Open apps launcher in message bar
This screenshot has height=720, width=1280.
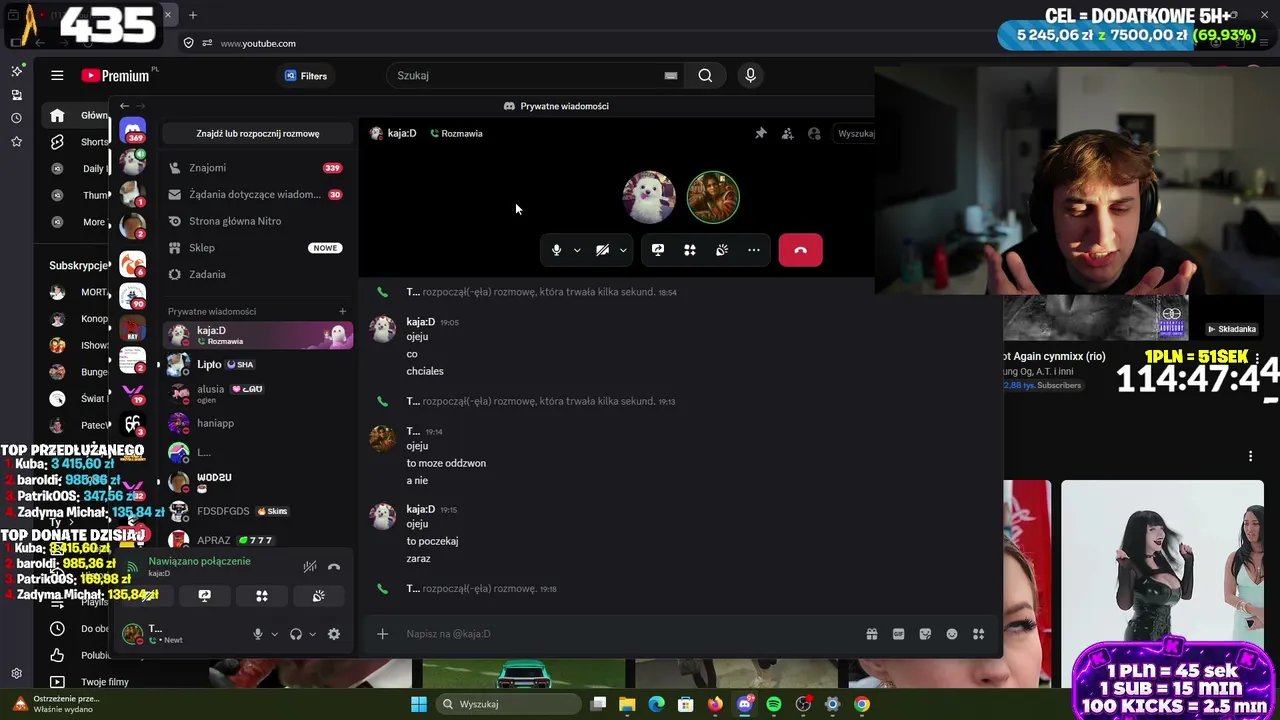click(x=979, y=634)
